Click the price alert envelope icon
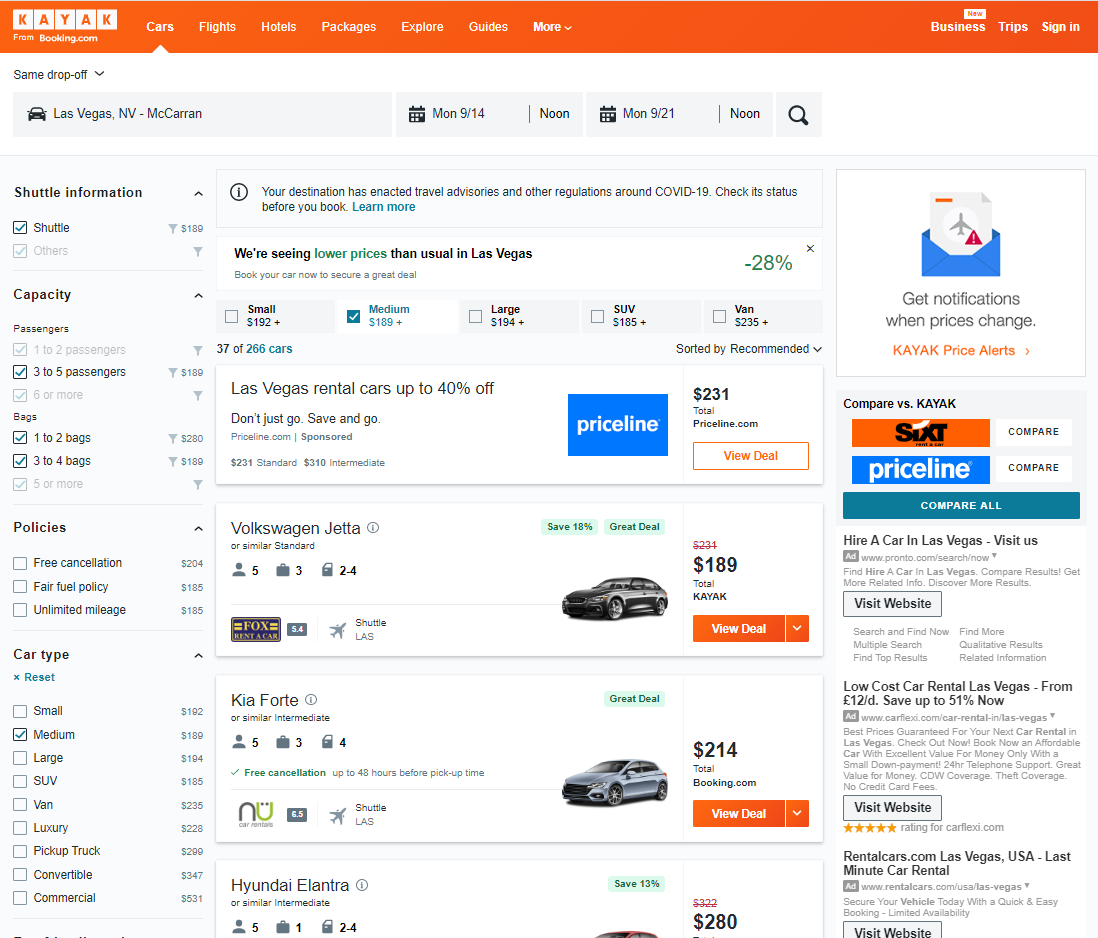The width and height of the screenshot is (1098, 938). [961, 234]
